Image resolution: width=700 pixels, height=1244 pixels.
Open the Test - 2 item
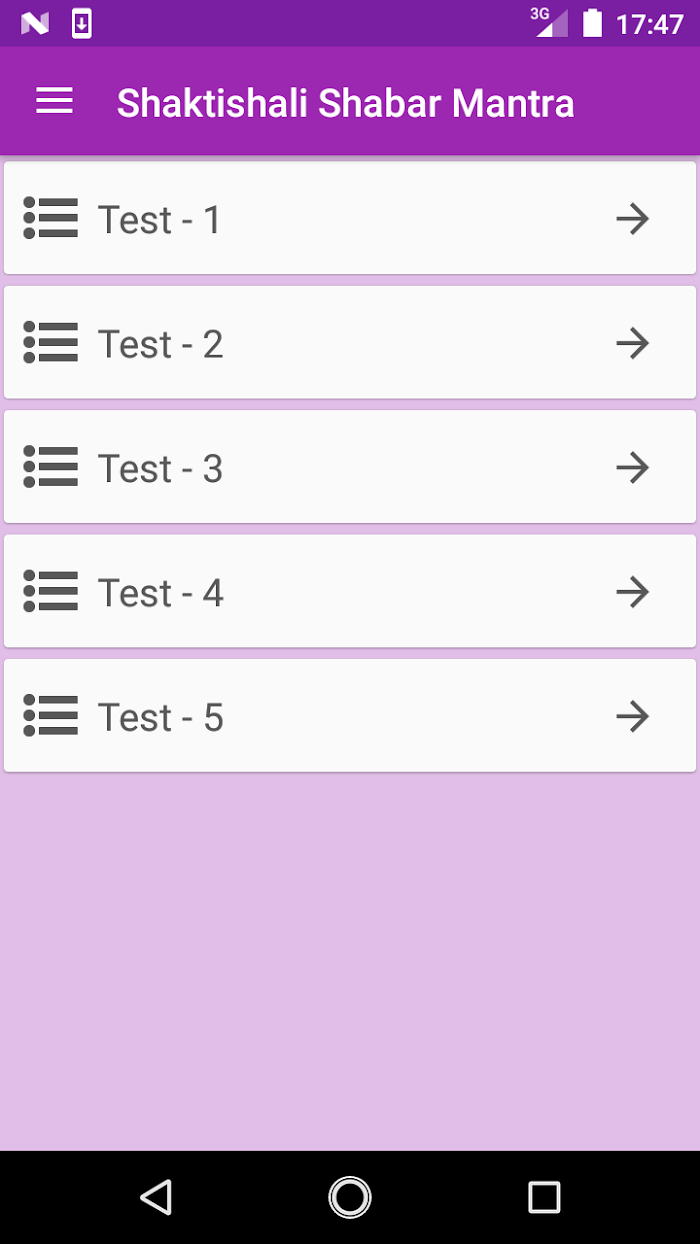pos(350,343)
